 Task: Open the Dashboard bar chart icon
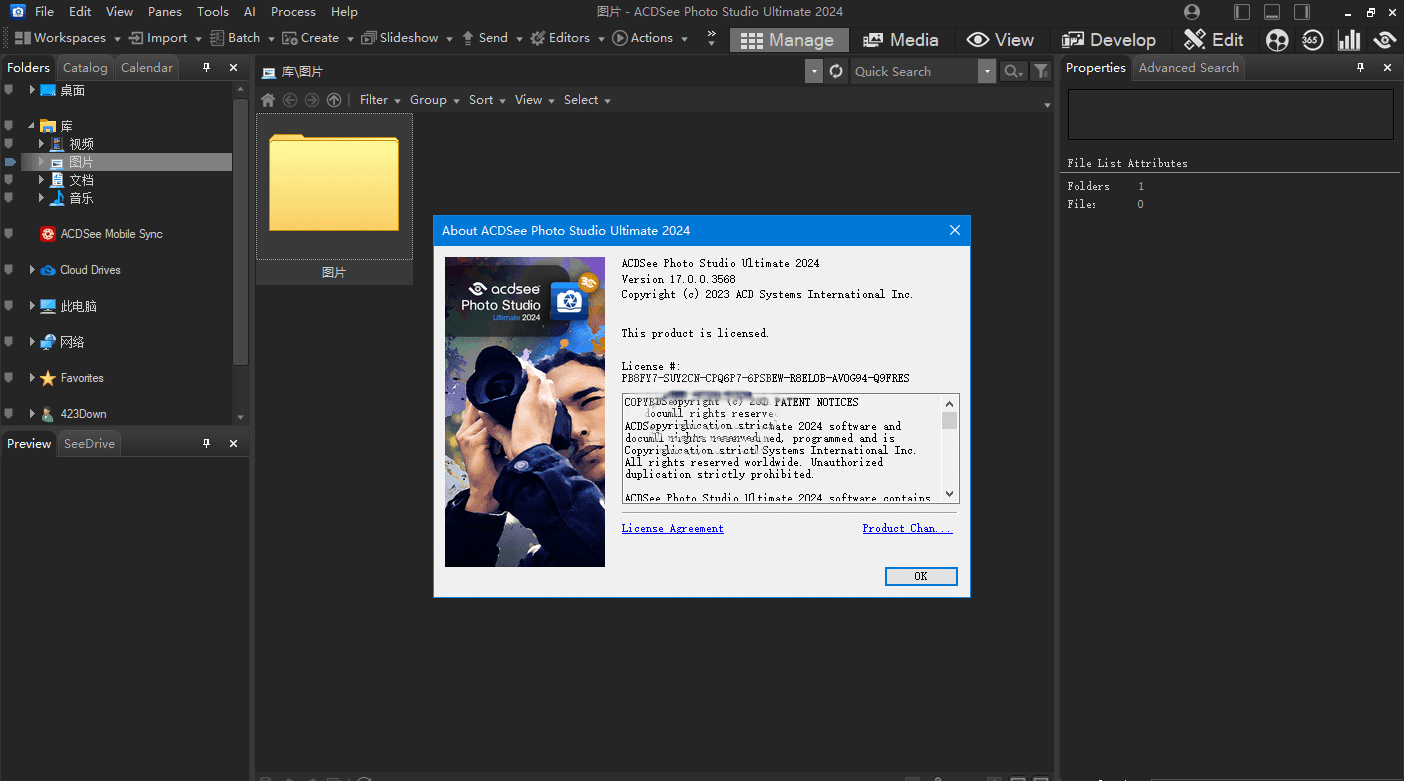pos(1349,40)
